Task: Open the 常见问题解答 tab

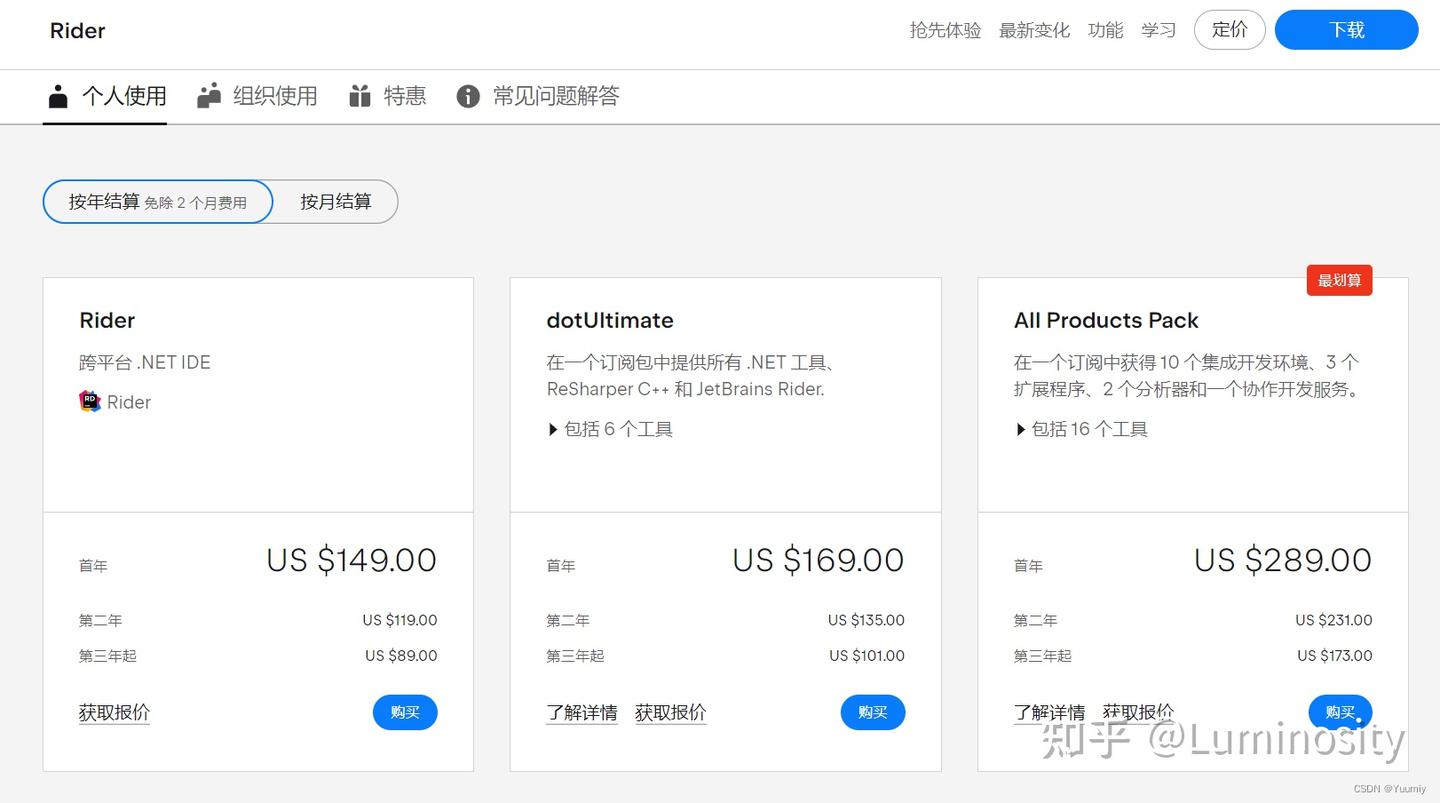Action: tap(556, 96)
